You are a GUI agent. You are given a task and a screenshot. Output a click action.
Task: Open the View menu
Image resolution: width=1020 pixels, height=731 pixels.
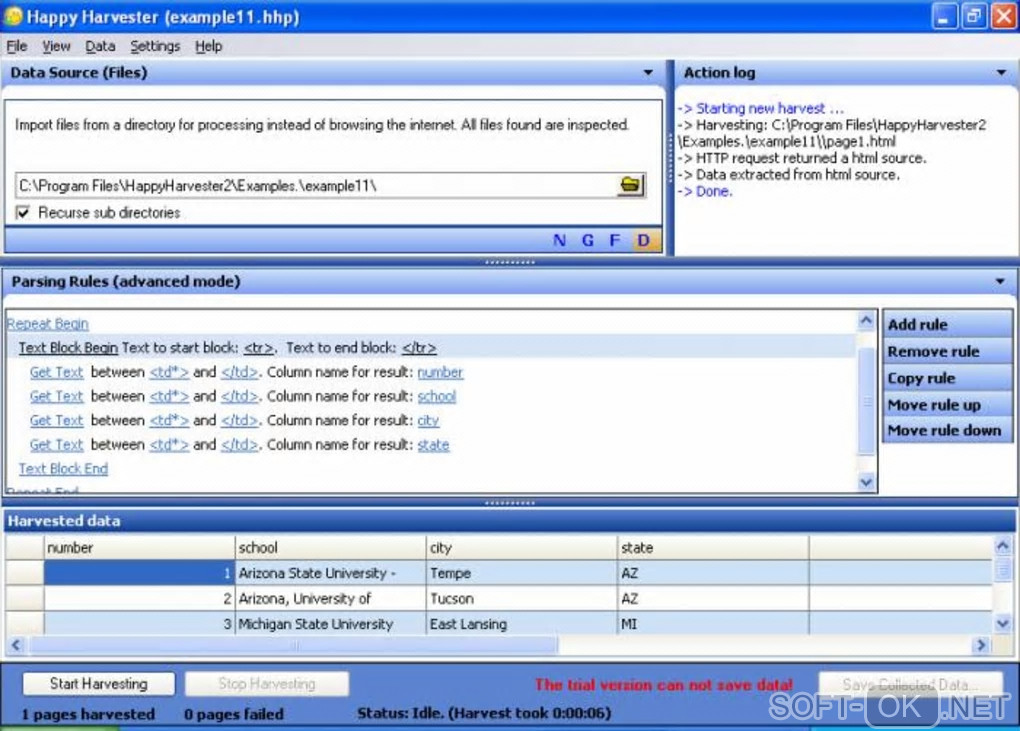click(x=56, y=46)
